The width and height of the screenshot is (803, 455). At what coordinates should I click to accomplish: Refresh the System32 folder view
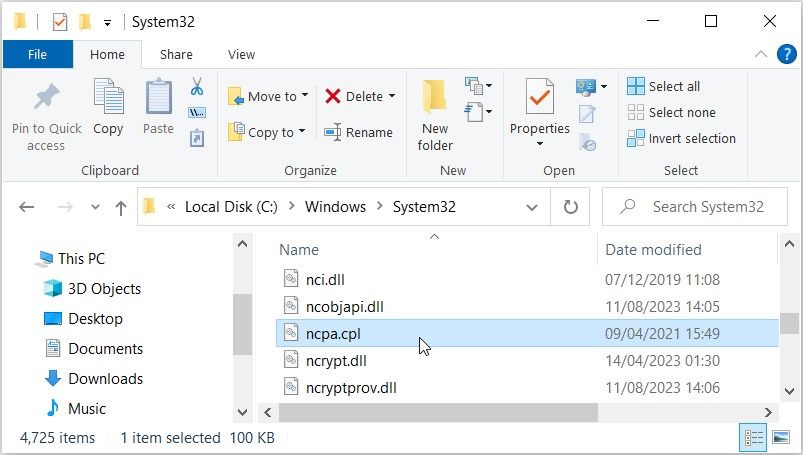tap(570, 207)
